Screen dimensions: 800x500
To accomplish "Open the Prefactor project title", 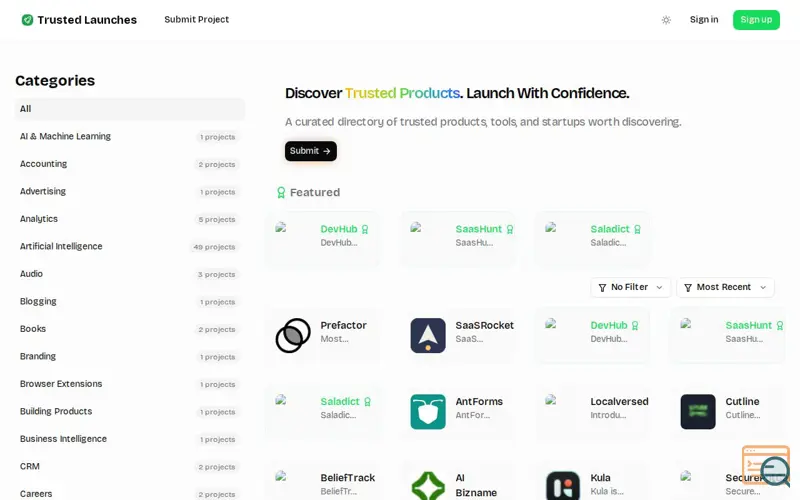I will tap(343, 325).
